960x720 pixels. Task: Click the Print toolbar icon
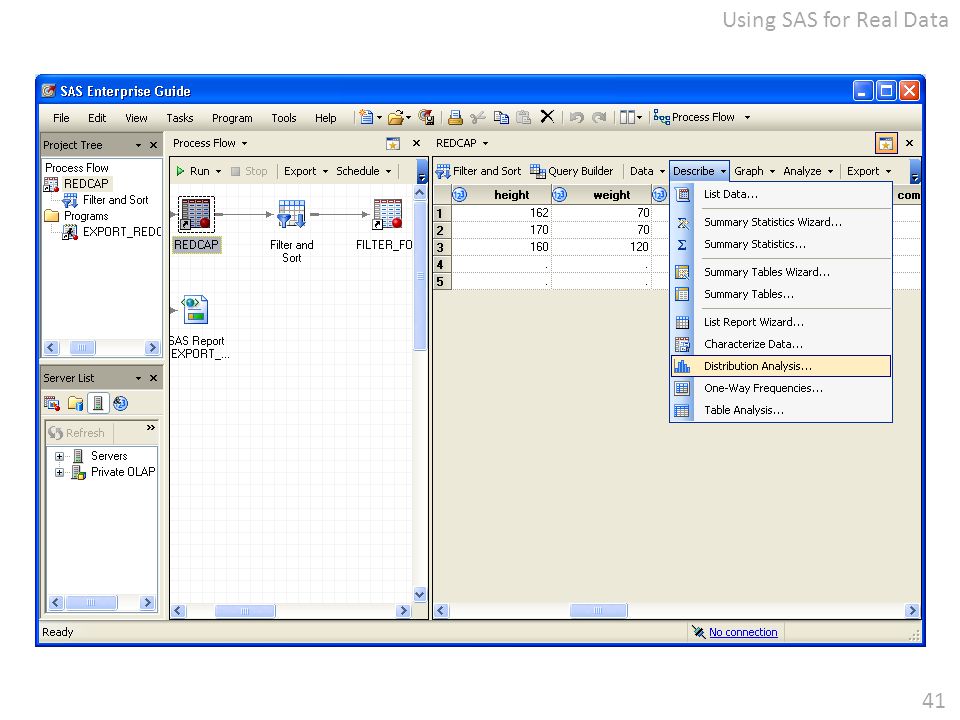[455, 117]
